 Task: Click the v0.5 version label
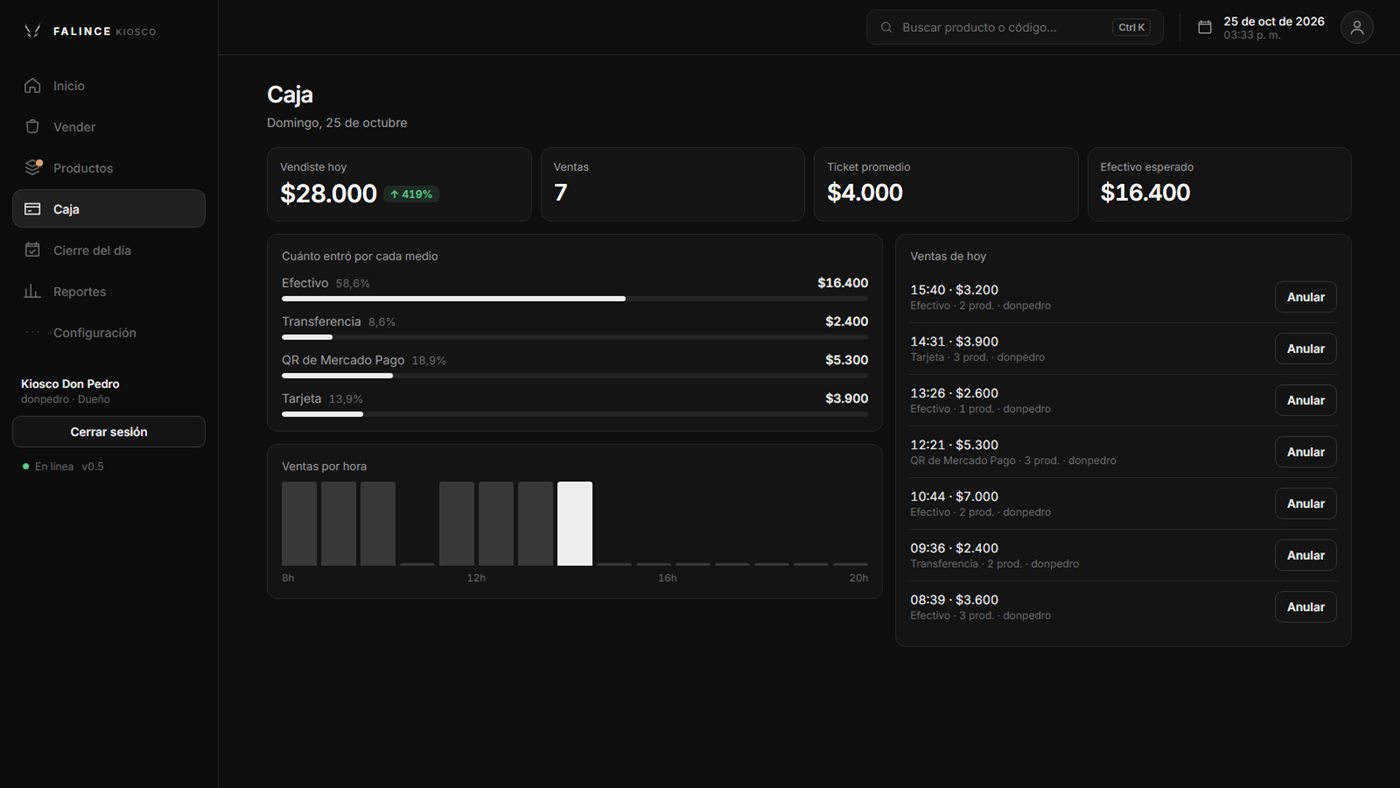point(93,466)
